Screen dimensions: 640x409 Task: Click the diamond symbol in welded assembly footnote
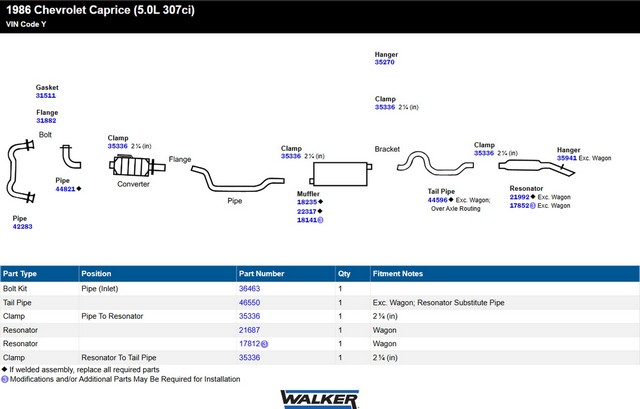coord(4,369)
